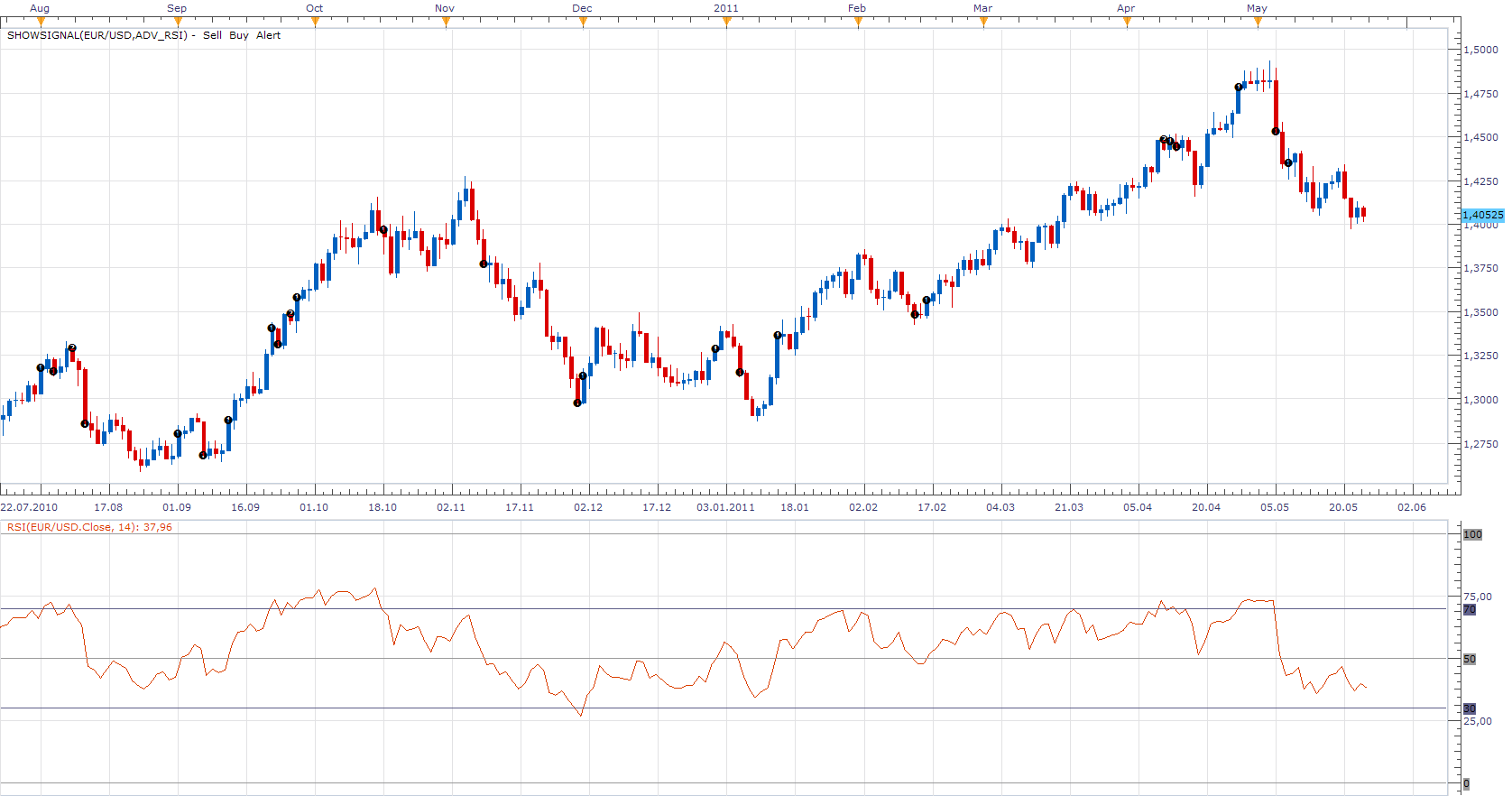Click the 17.11 date label
Image resolution: width=1512 pixels, height=796 pixels.
(x=520, y=507)
